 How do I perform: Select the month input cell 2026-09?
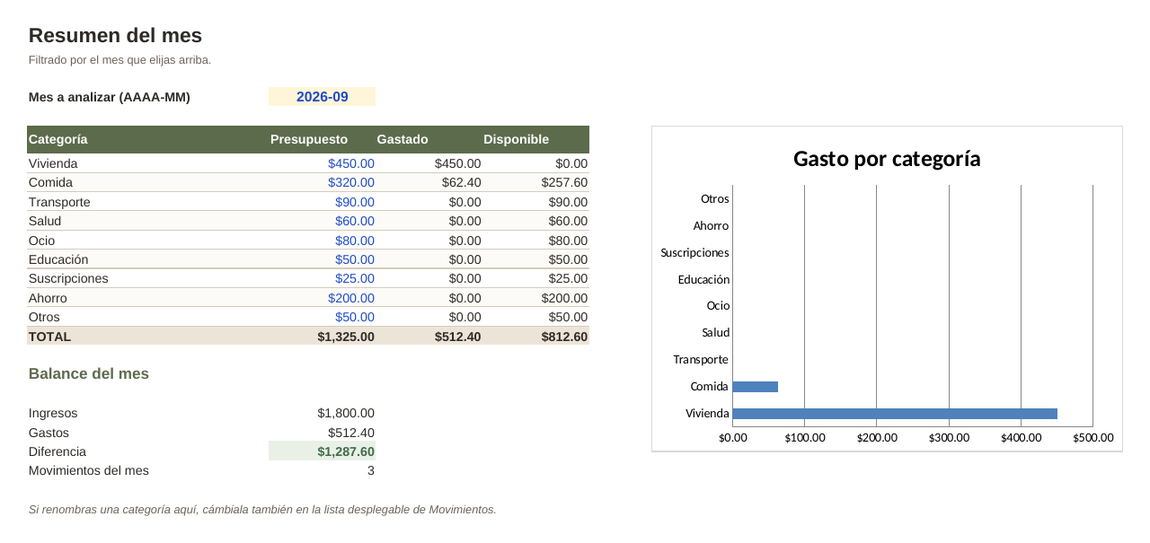322,97
